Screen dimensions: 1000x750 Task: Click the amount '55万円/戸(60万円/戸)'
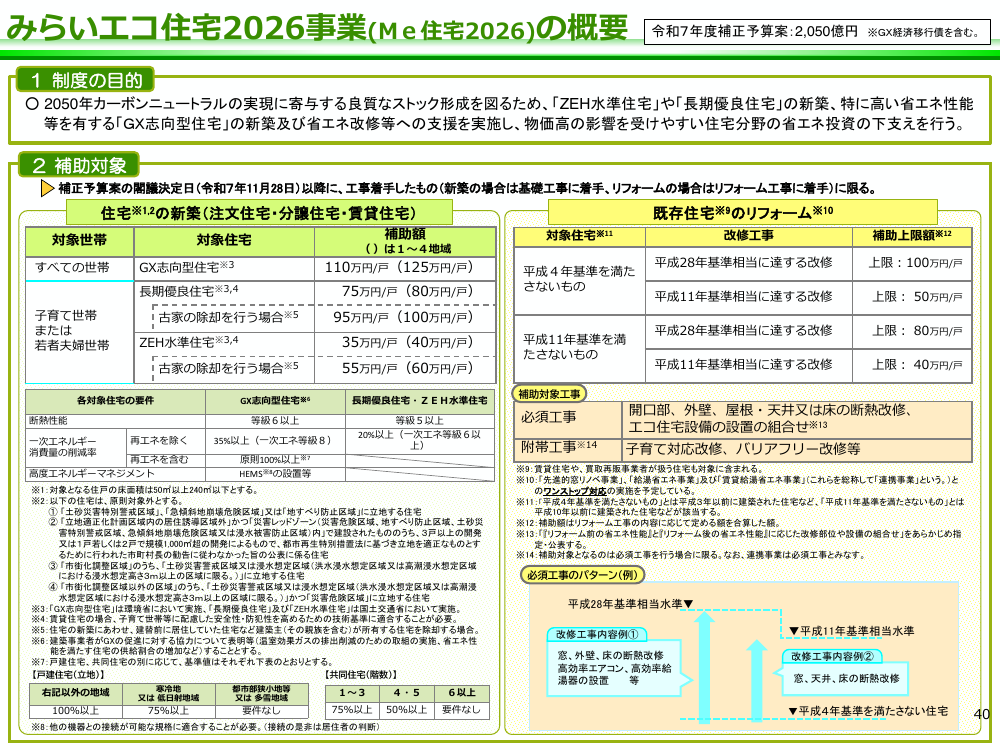(408, 369)
